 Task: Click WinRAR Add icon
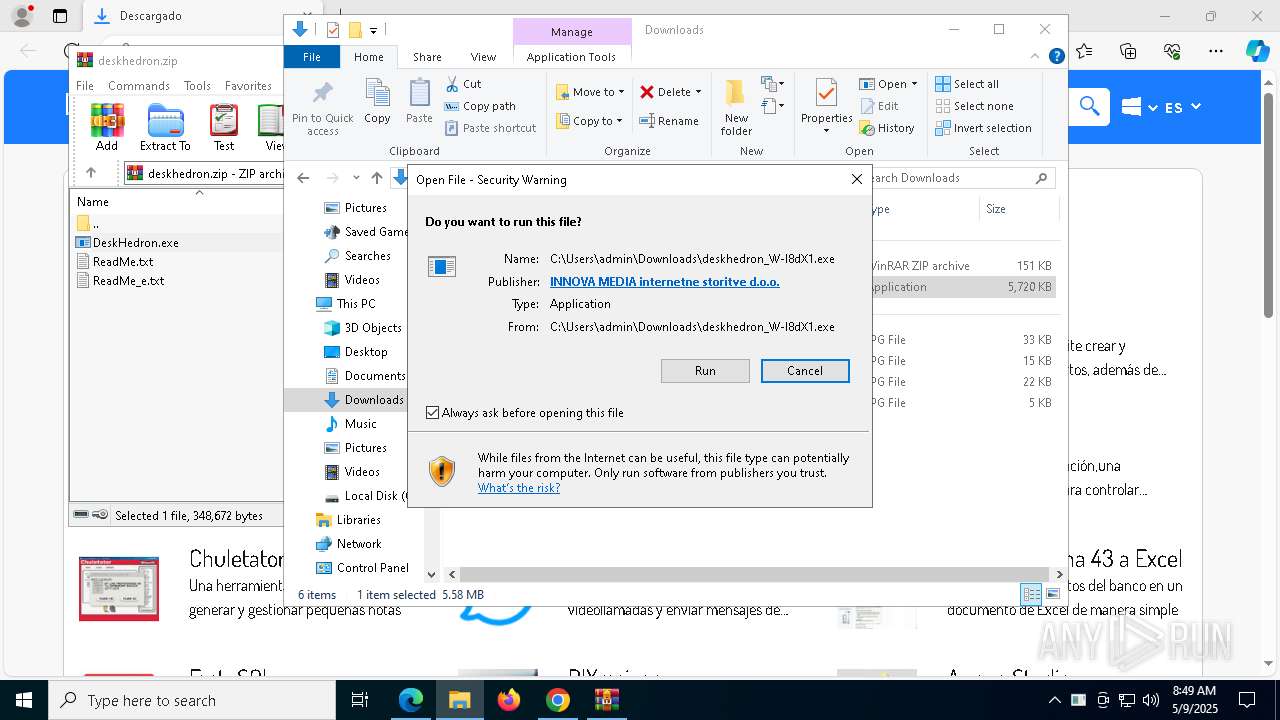pyautogui.click(x=107, y=127)
